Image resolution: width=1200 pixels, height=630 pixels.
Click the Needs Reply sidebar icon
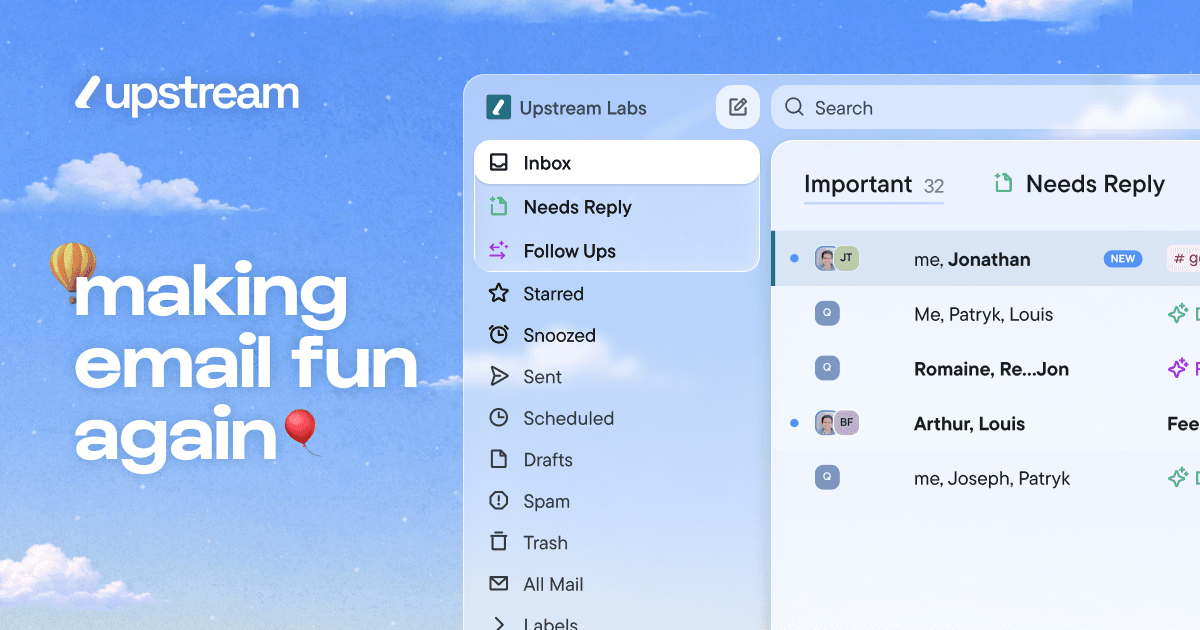click(x=498, y=206)
